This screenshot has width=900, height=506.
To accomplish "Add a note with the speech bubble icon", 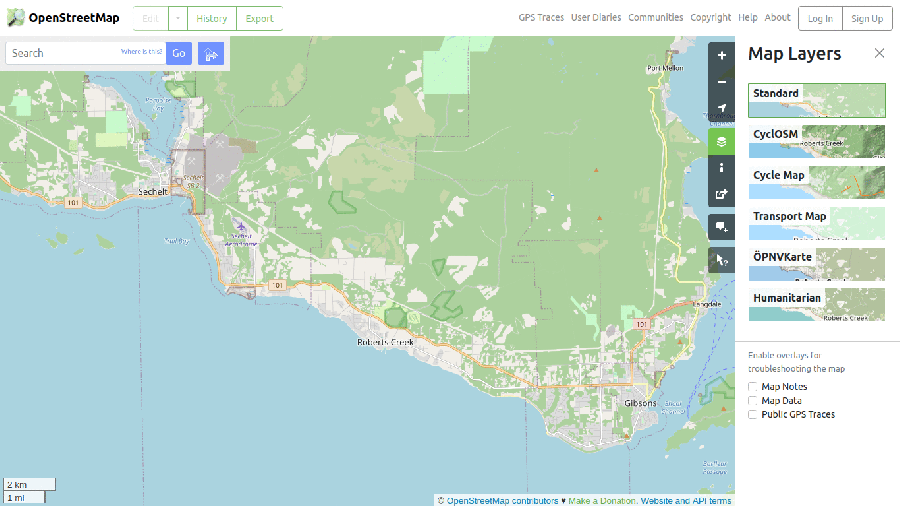I will [721, 227].
